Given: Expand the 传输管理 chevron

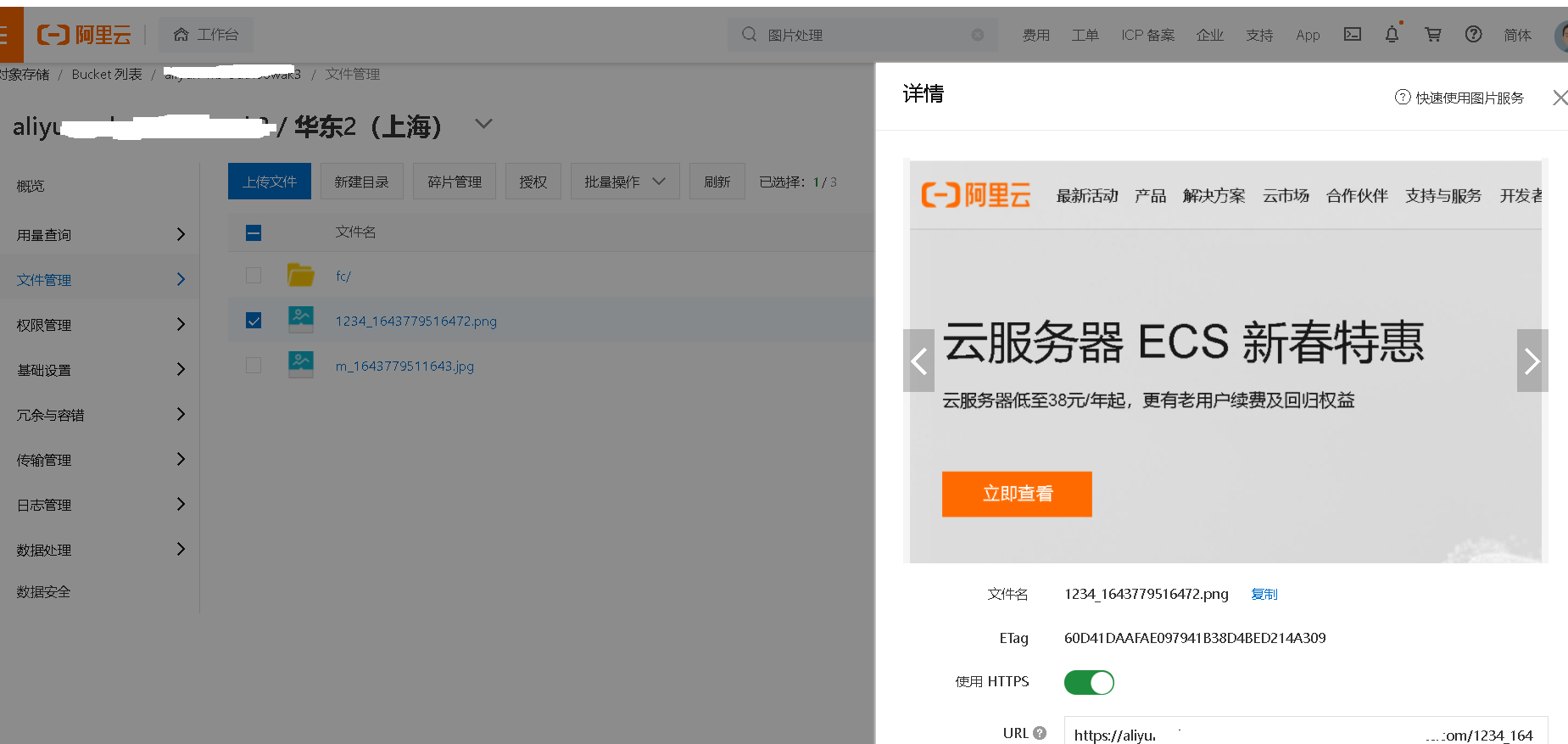Looking at the screenshot, I should tap(181, 459).
